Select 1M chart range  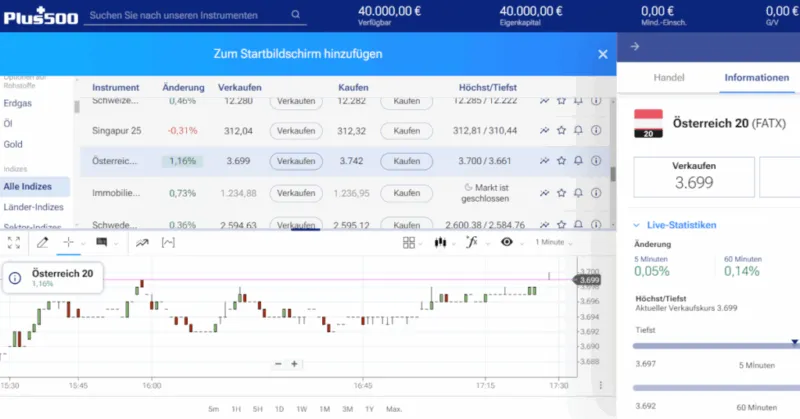(x=324, y=409)
